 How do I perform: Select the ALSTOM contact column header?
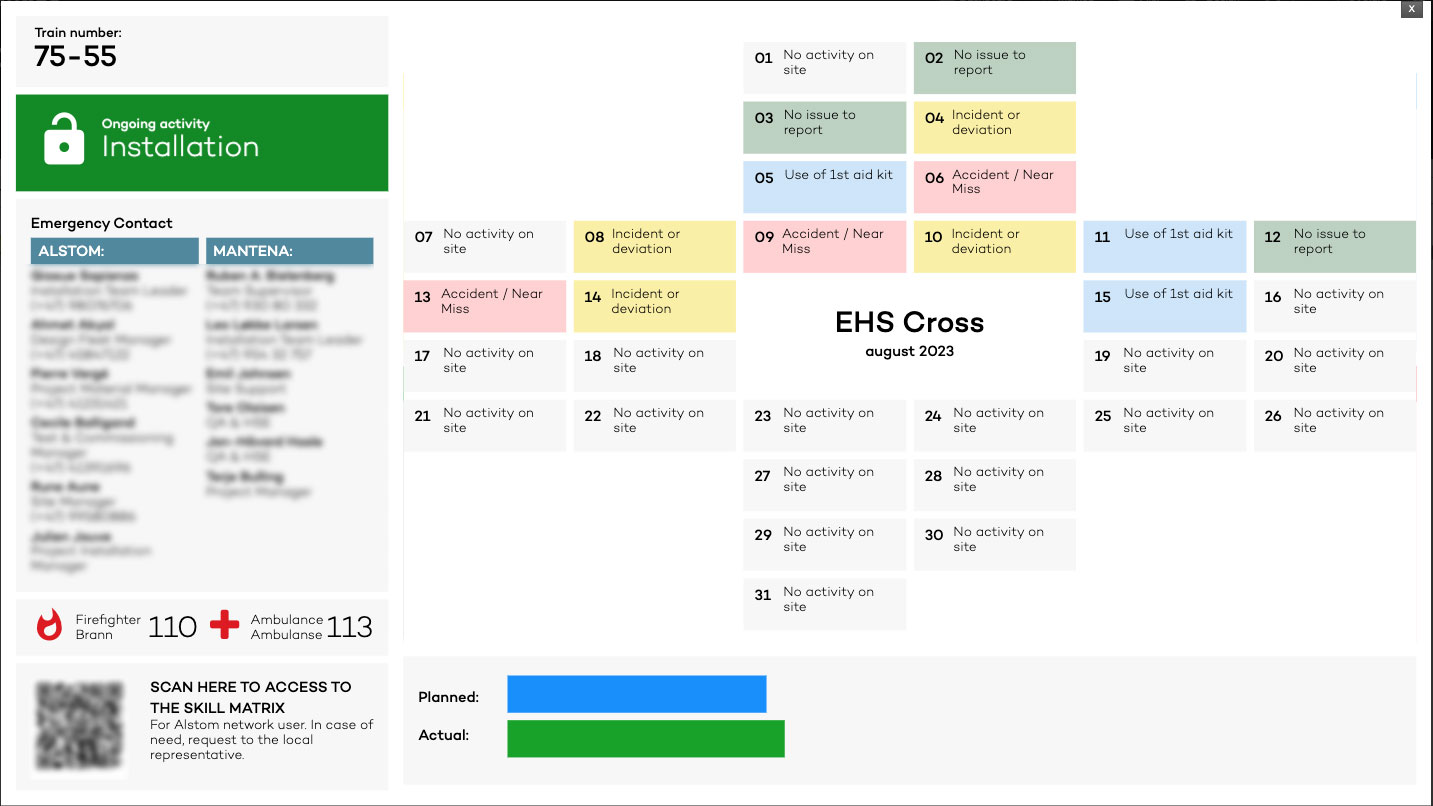click(114, 251)
